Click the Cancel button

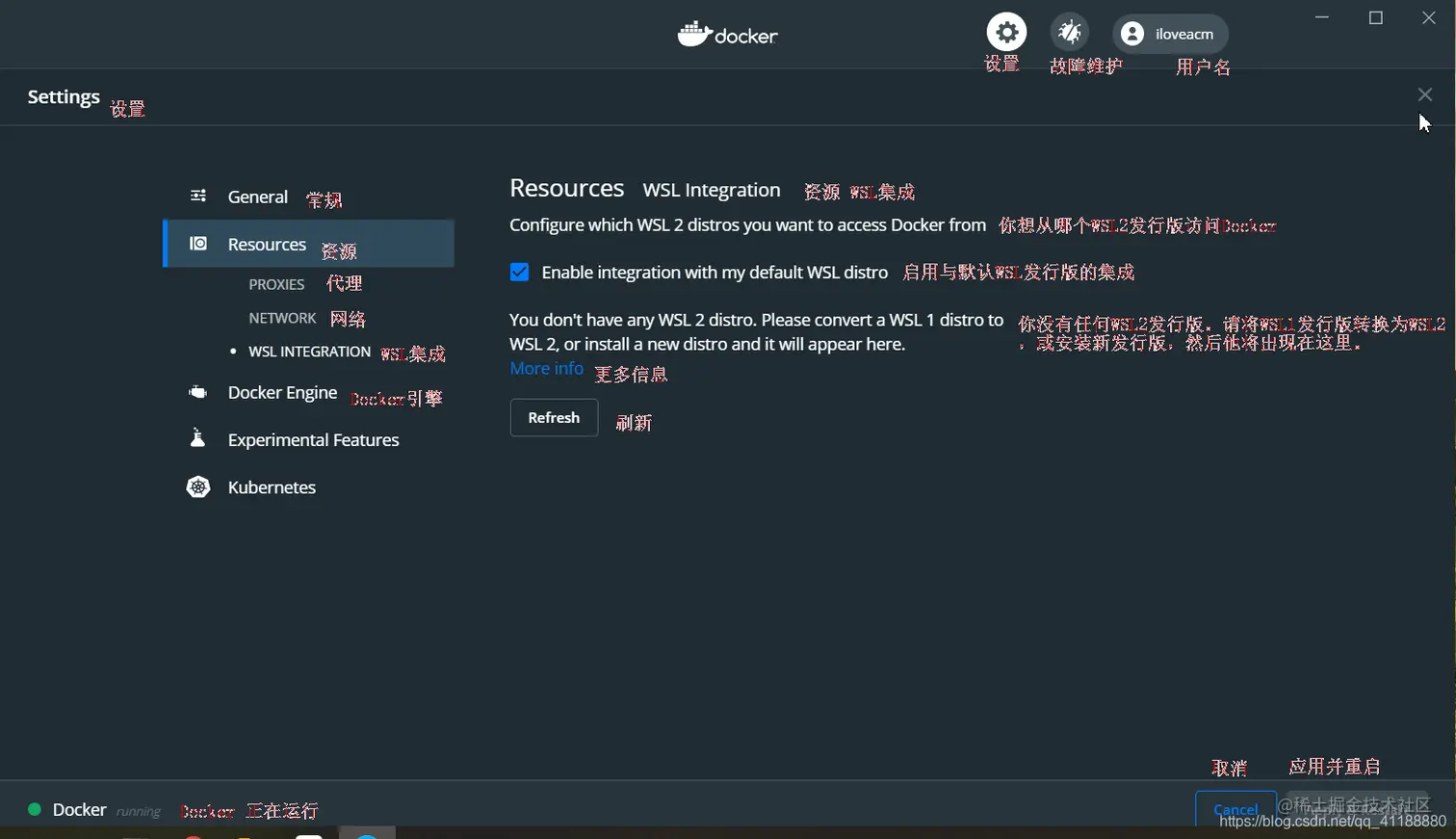(x=1235, y=810)
